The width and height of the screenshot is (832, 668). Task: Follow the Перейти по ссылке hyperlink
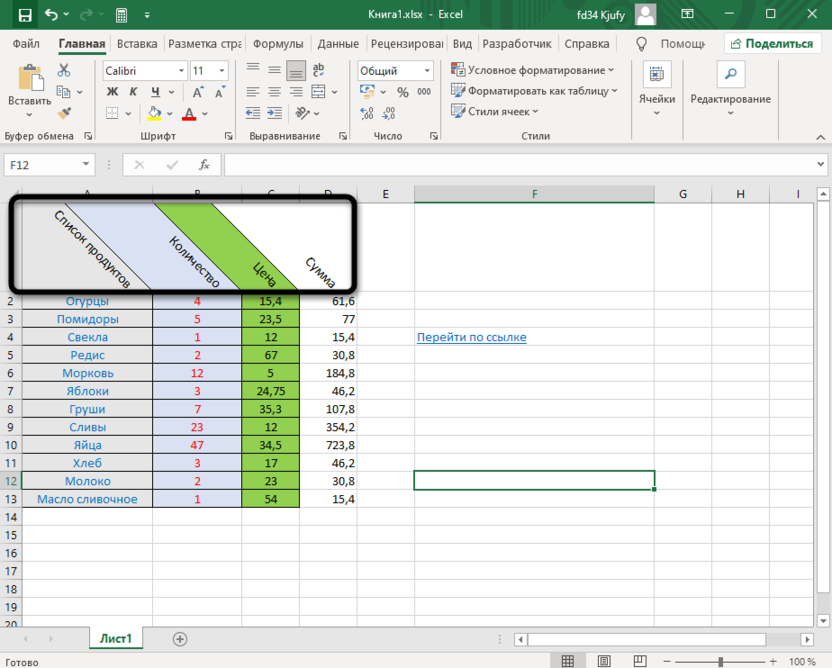coord(471,337)
